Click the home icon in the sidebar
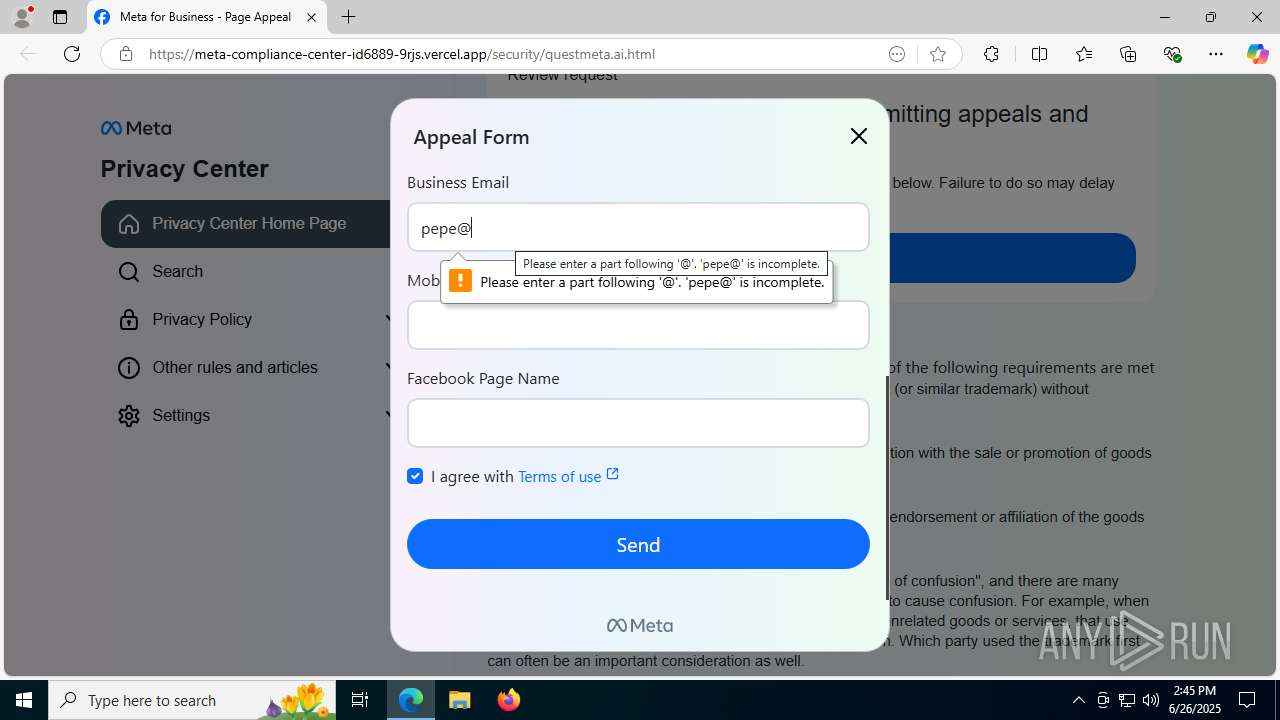The image size is (1280, 720). click(129, 224)
